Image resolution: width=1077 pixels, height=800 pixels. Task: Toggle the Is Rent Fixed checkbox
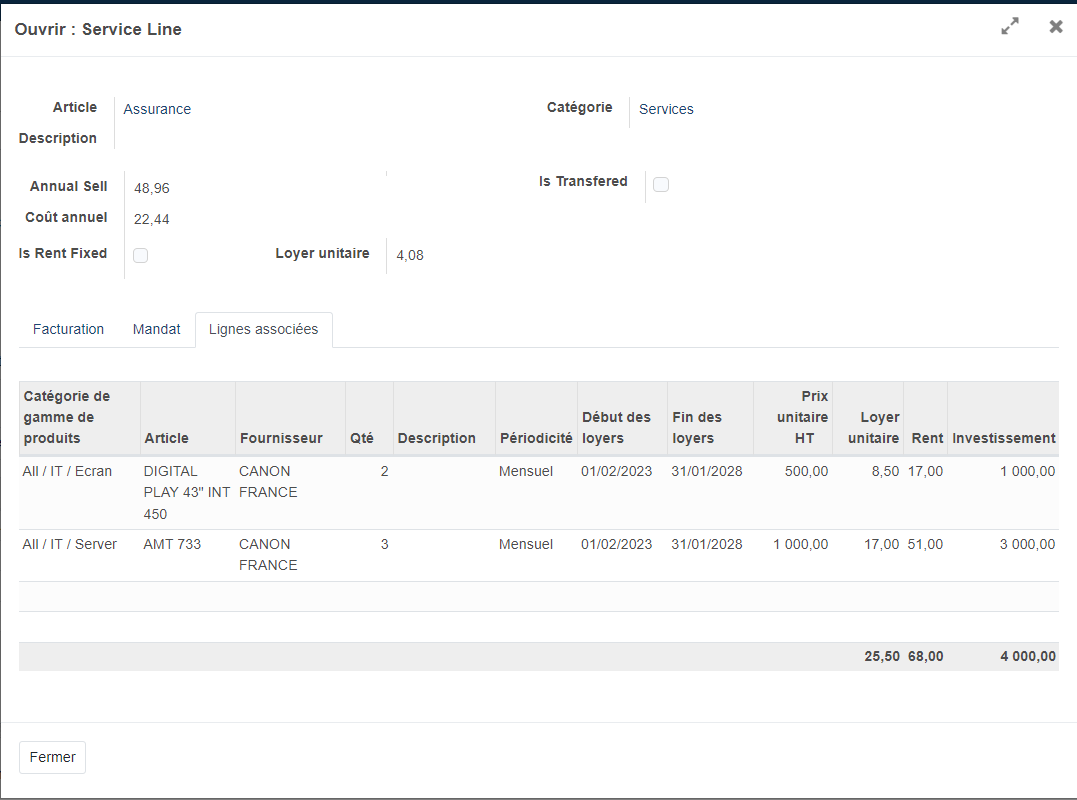point(141,255)
